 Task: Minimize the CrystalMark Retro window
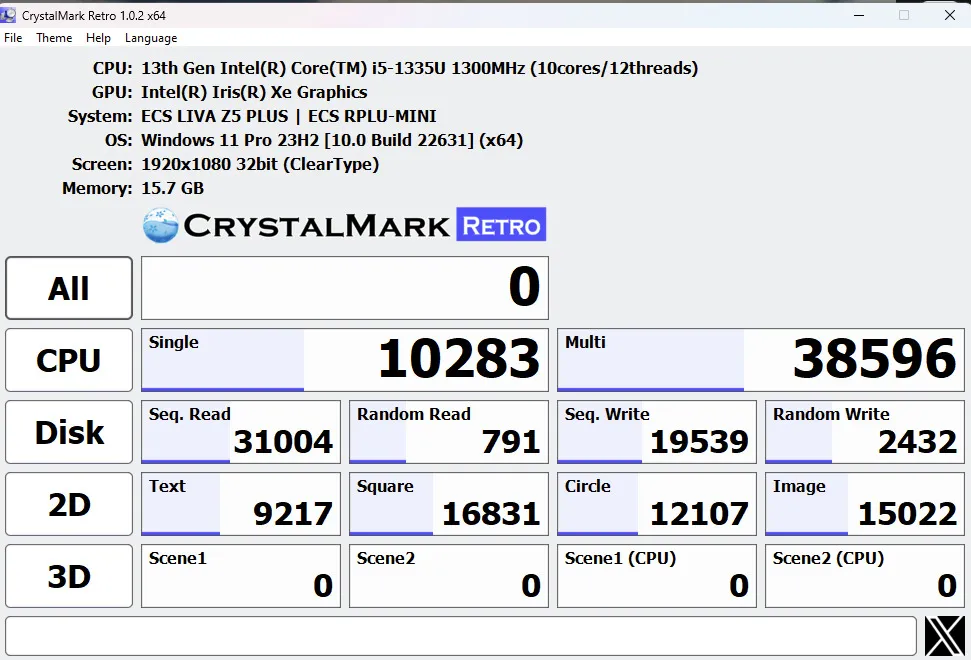pos(859,15)
